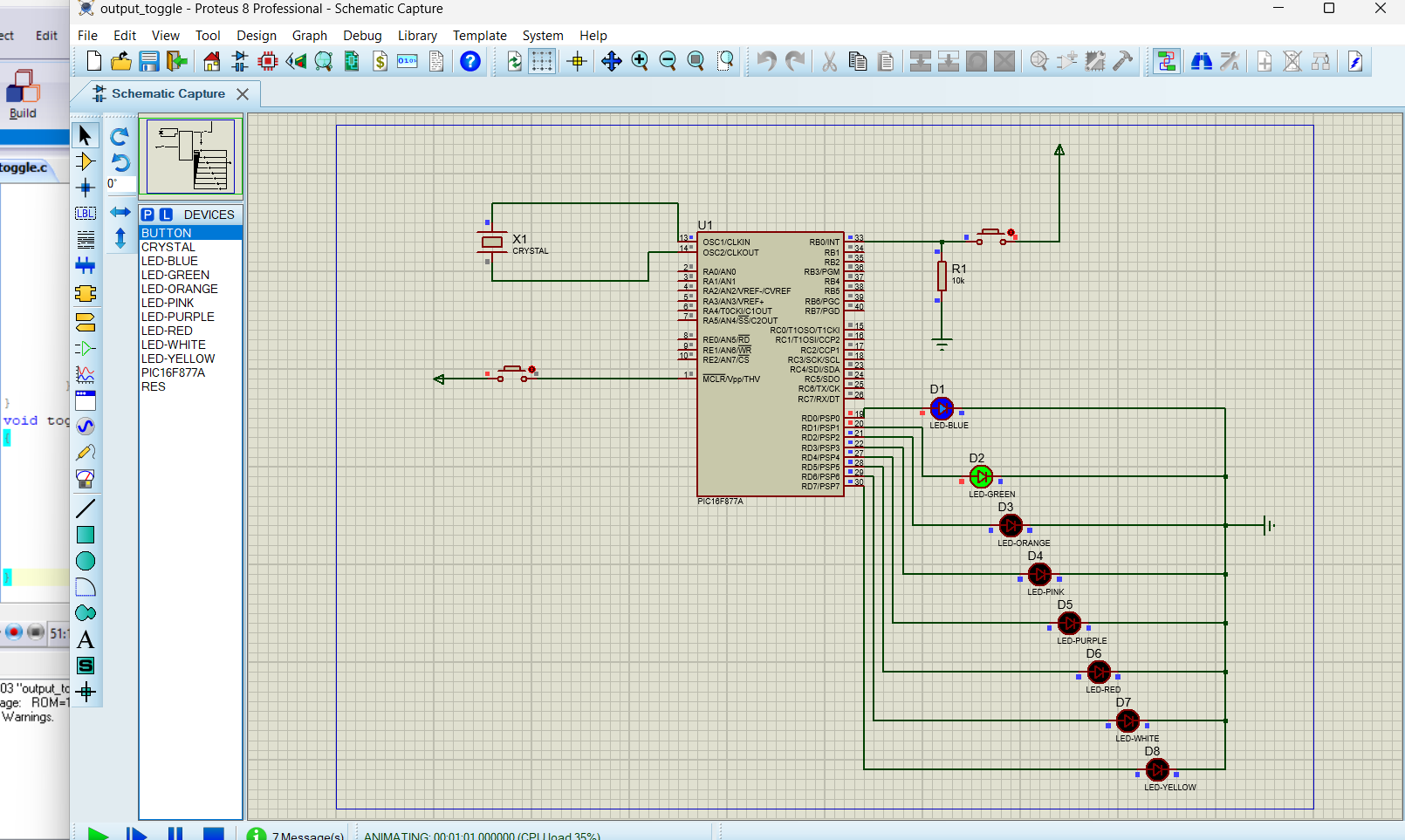The width and height of the screenshot is (1405, 840).
Task: Open the Library menu
Action: (417, 36)
